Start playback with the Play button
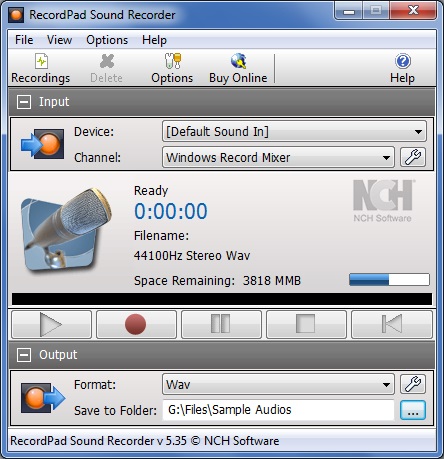 tap(51, 324)
